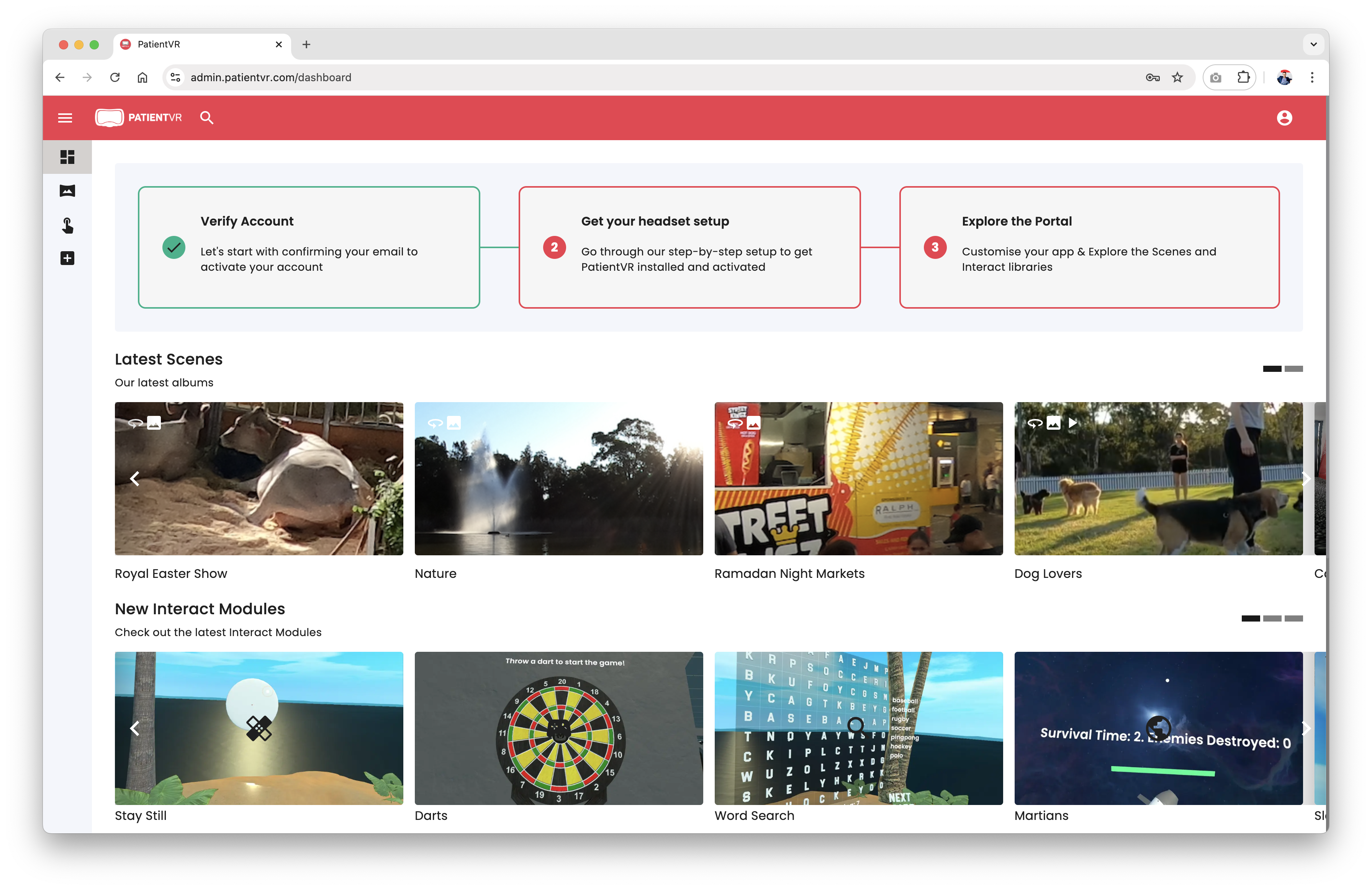Show previous Latest Scenes with left chevron
The image size is (1372, 890).
(x=135, y=478)
